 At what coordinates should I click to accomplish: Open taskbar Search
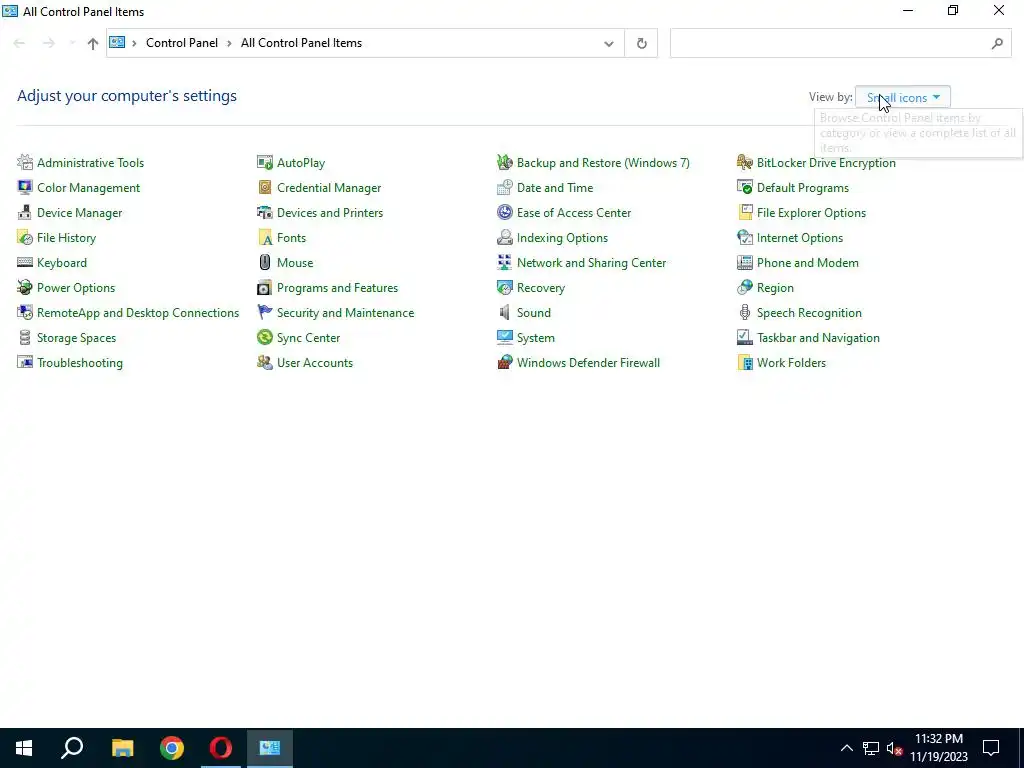[x=72, y=748]
